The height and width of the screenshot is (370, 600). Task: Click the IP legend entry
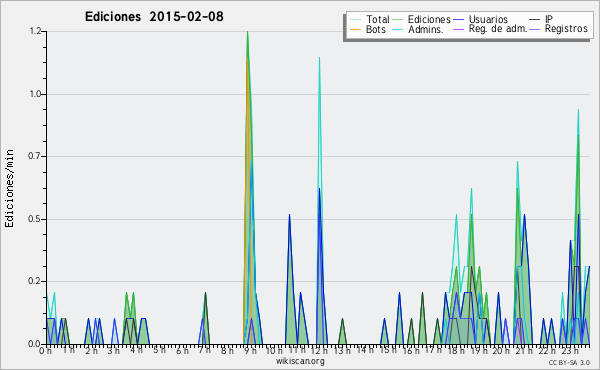point(541,19)
